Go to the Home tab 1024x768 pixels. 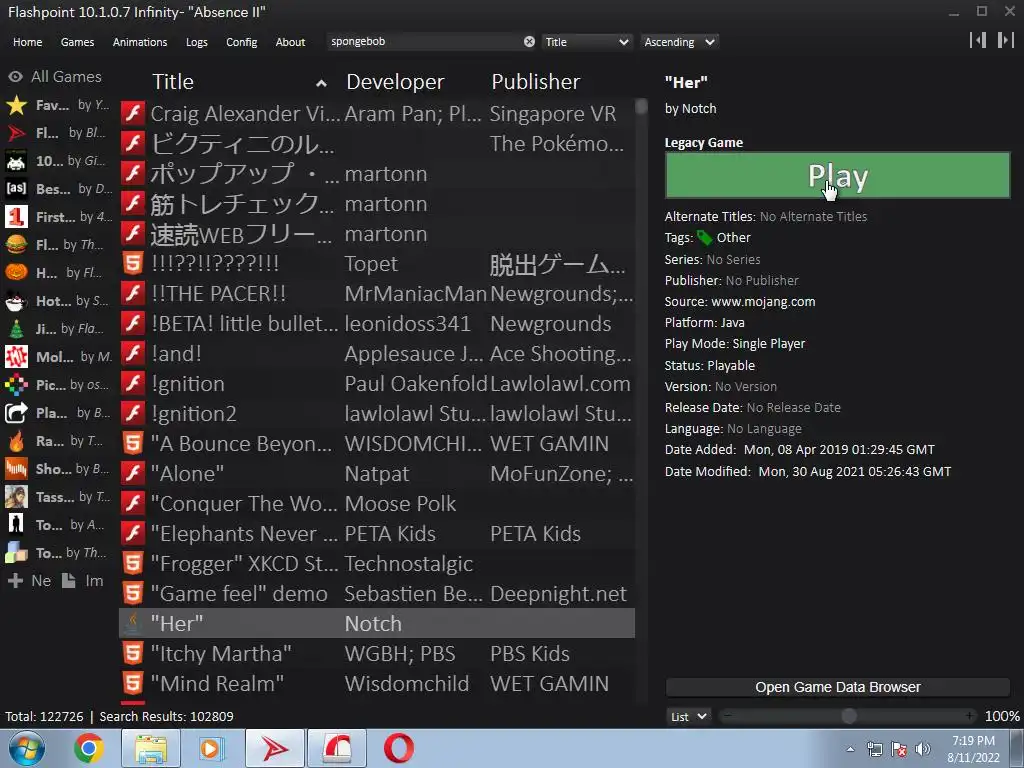pos(27,42)
